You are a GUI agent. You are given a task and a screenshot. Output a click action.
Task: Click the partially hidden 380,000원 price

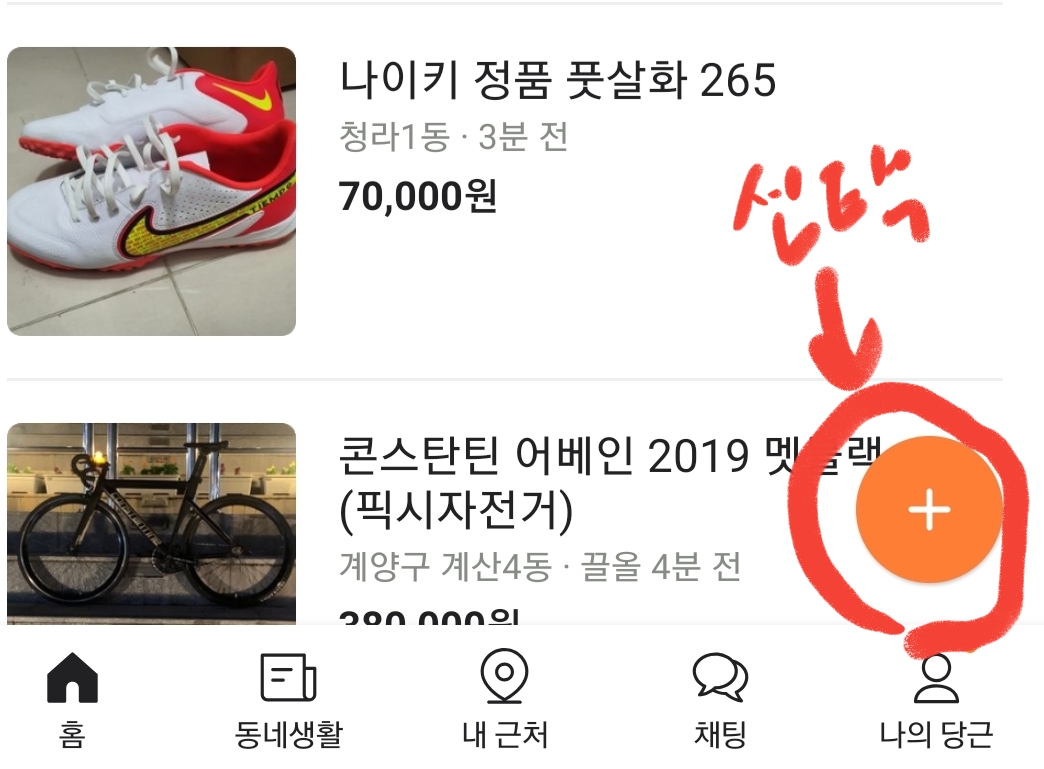point(429,617)
